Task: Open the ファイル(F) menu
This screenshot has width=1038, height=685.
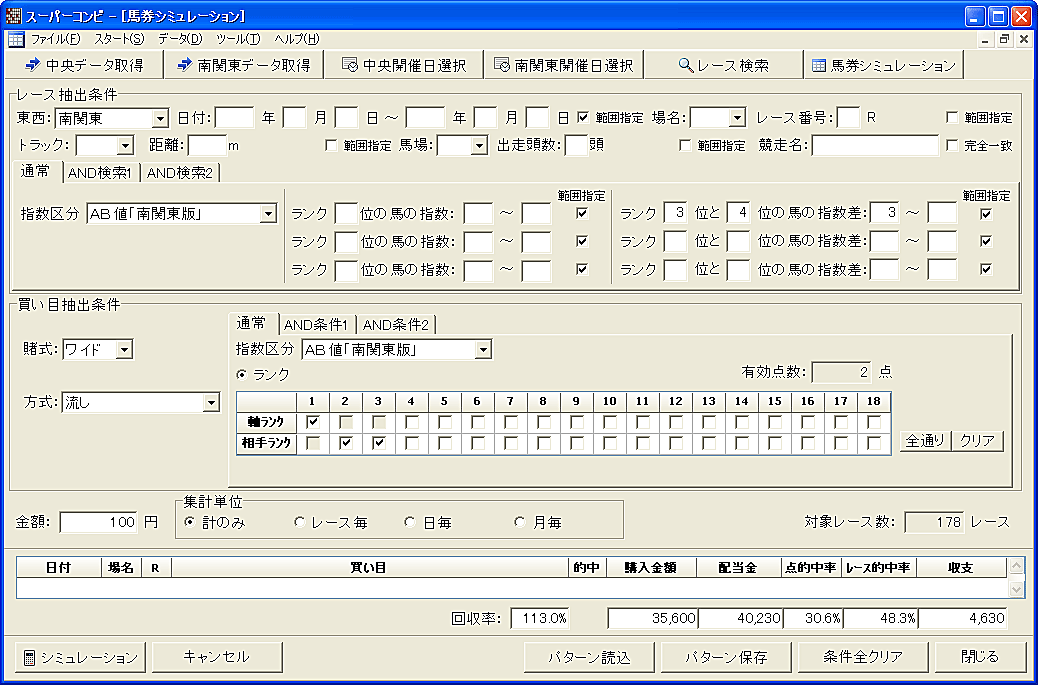Action: click(56, 39)
